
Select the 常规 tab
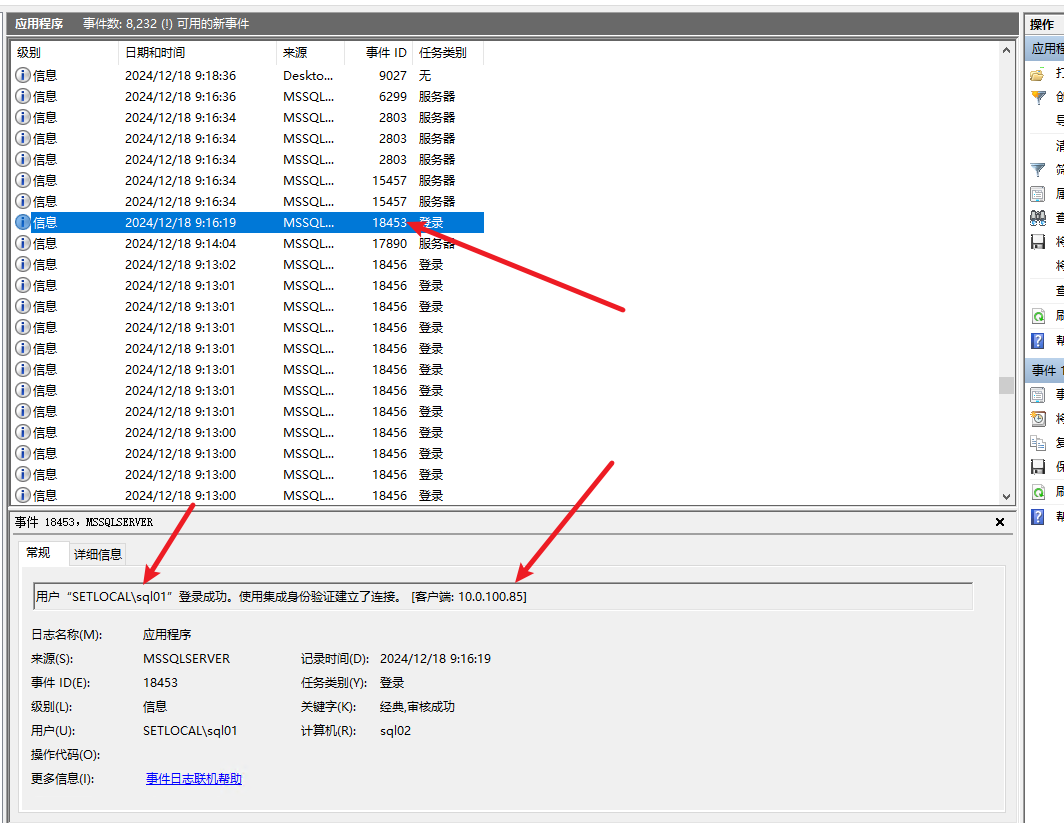[39, 553]
